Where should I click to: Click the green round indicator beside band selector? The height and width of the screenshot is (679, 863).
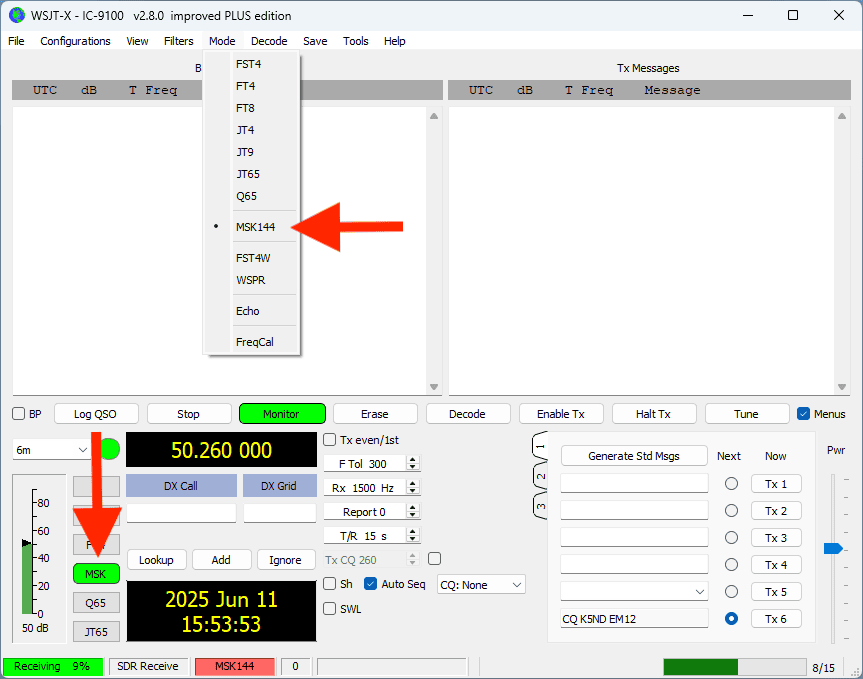pyautogui.click(x=110, y=449)
